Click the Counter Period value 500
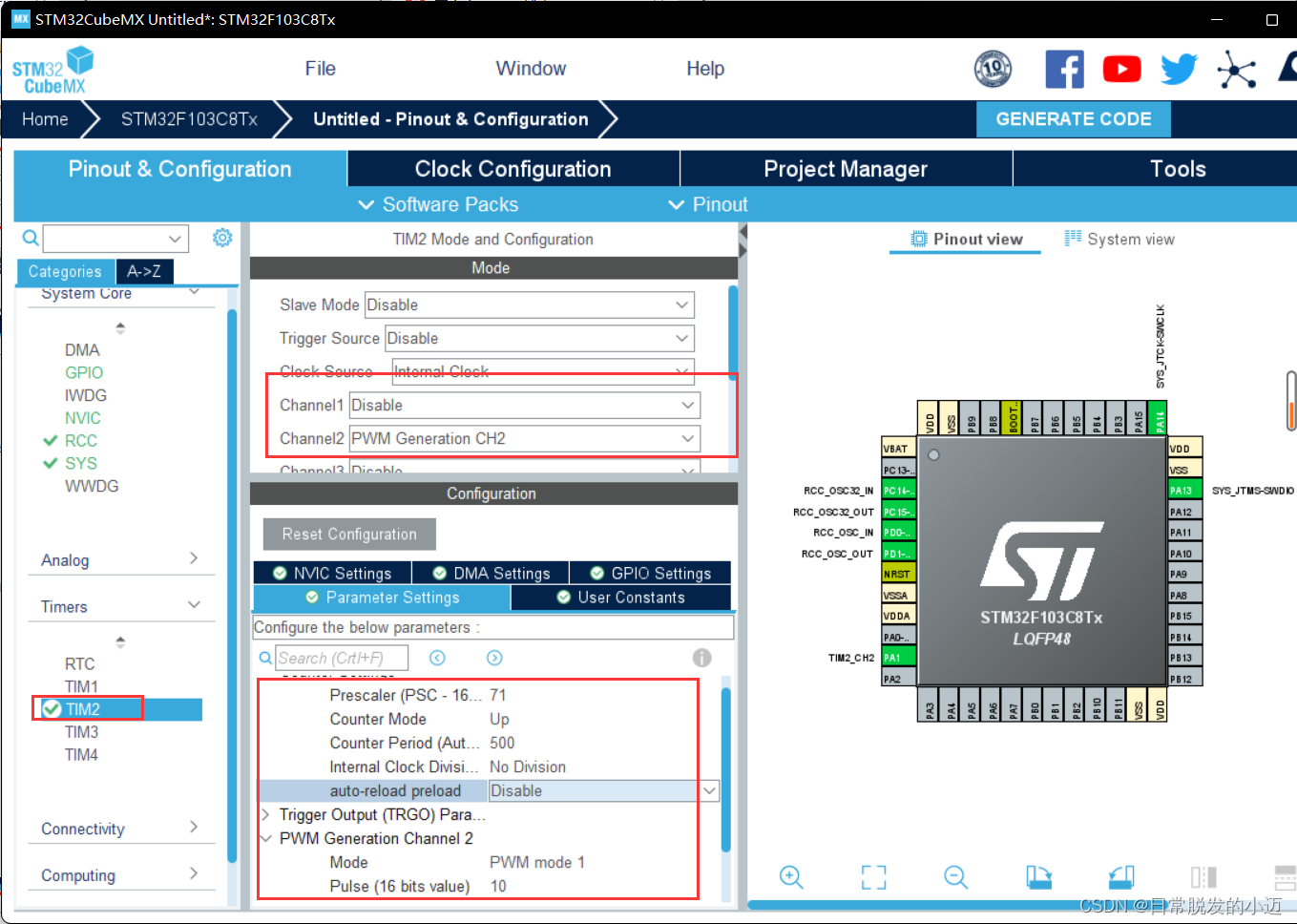The height and width of the screenshot is (924, 1297). [x=502, y=743]
